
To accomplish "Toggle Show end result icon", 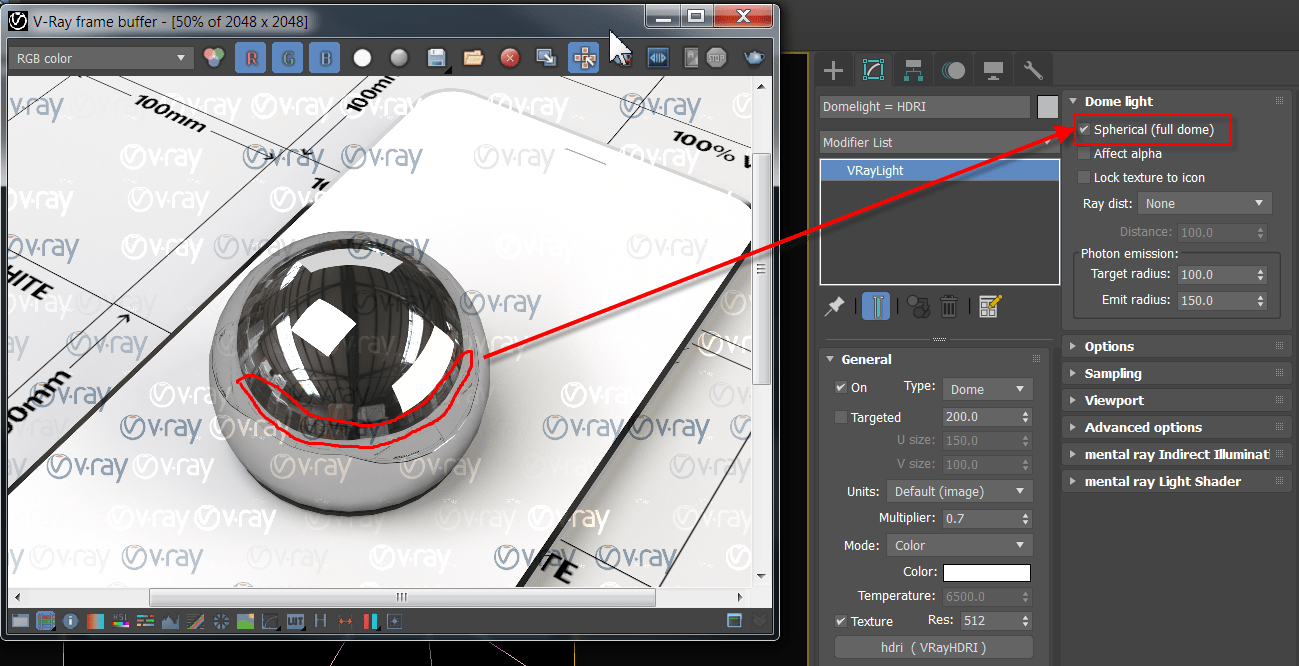I will [876, 306].
